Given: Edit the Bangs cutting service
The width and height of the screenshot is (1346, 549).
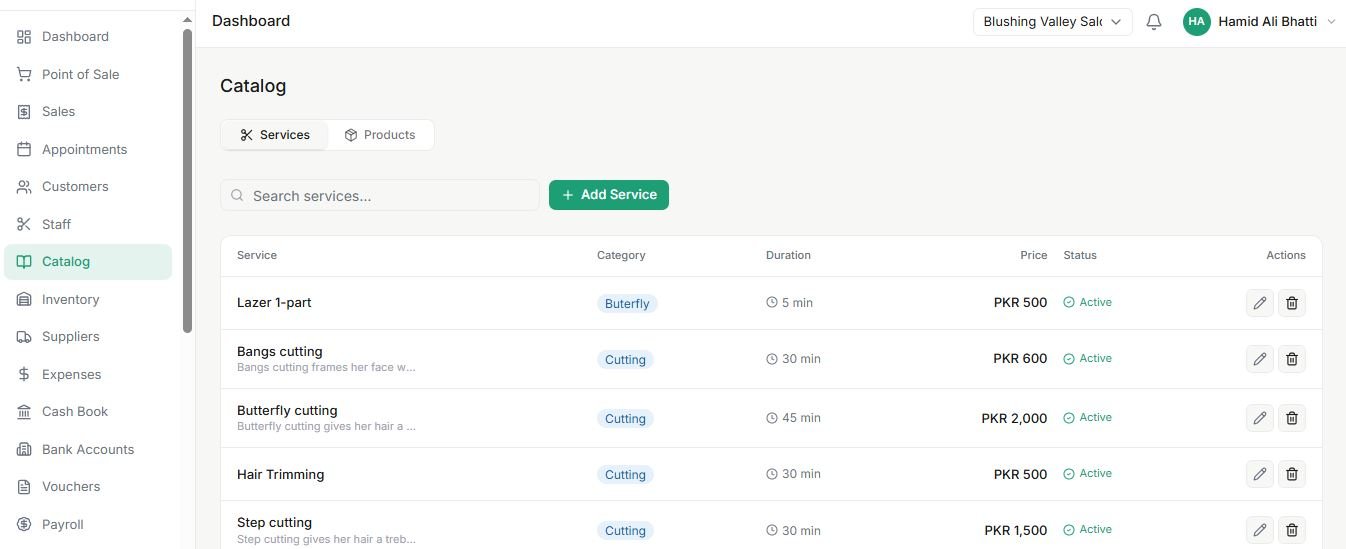Looking at the screenshot, I should [1260, 359].
